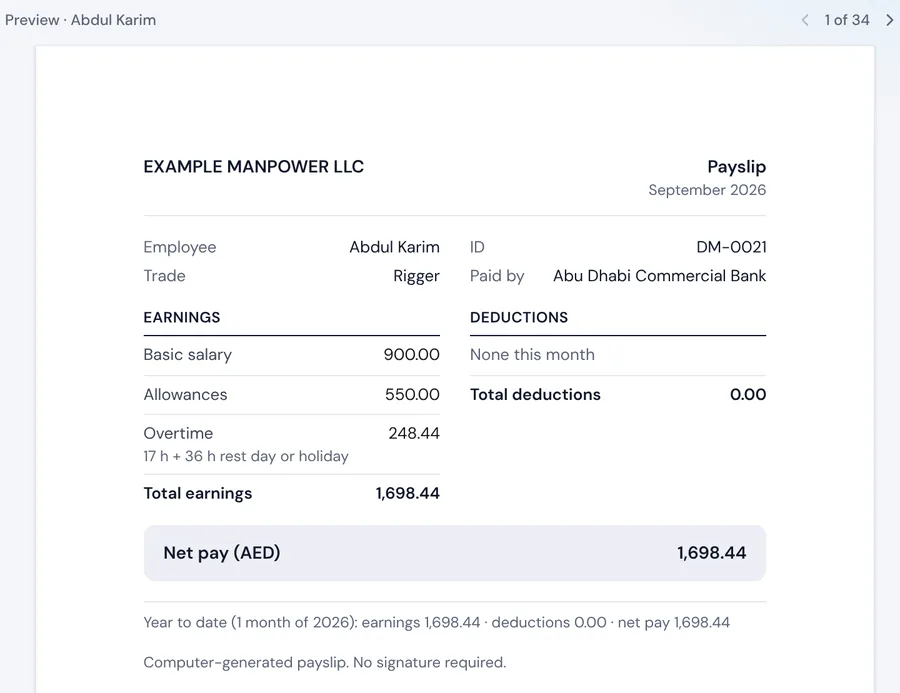Click the 'Preview · Abdul Karim' title
The height and width of the screenshot is (693, 900).
point(80,20)
